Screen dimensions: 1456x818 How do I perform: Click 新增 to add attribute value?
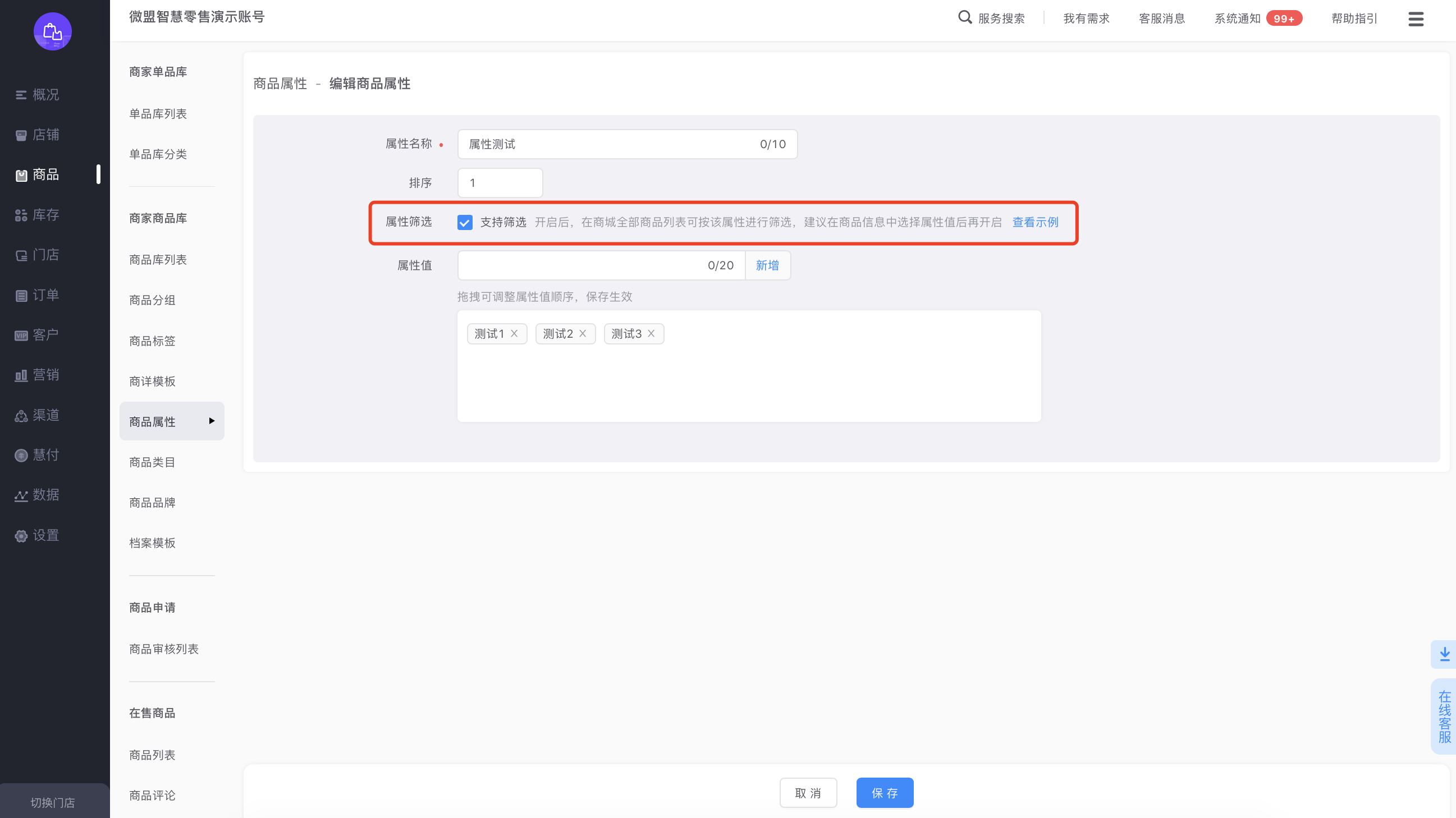(767, 265)
